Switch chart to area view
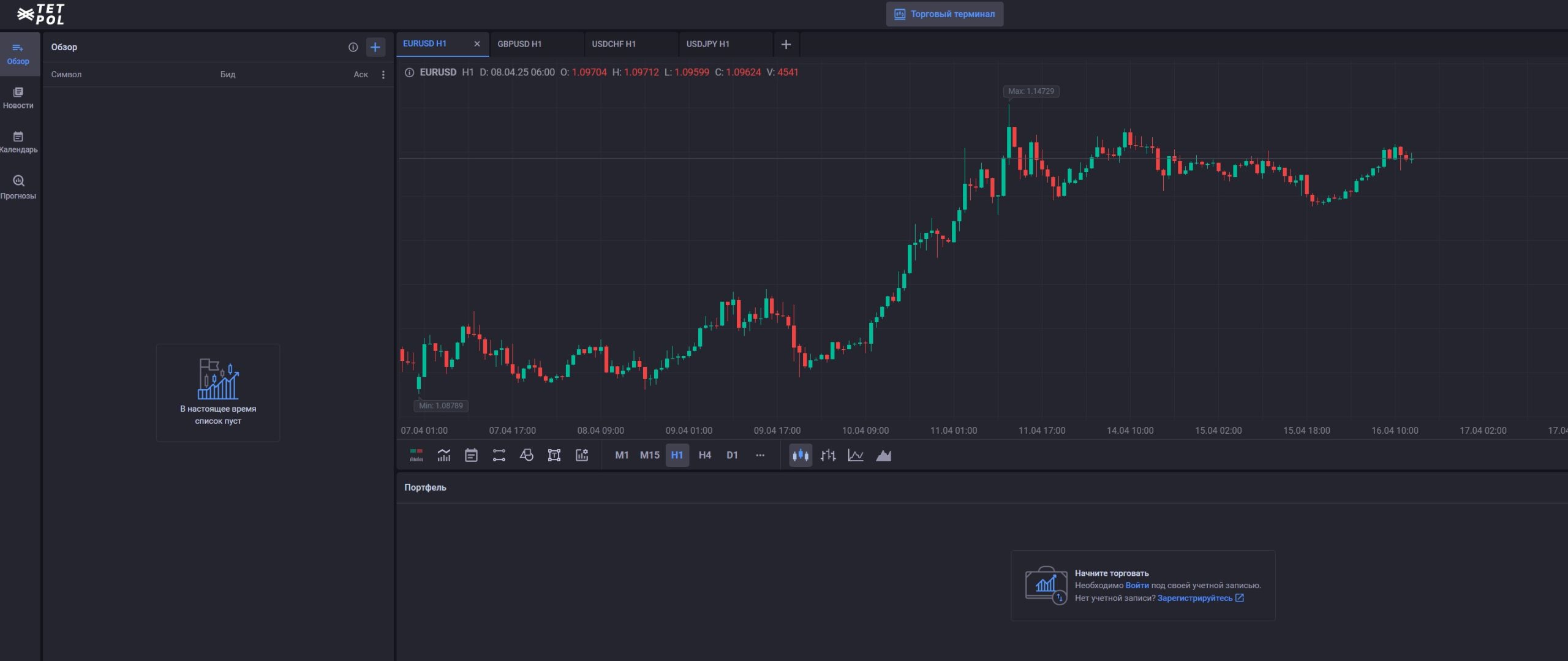This screenshot has width=1568, height=661. (x=883, y=455)
